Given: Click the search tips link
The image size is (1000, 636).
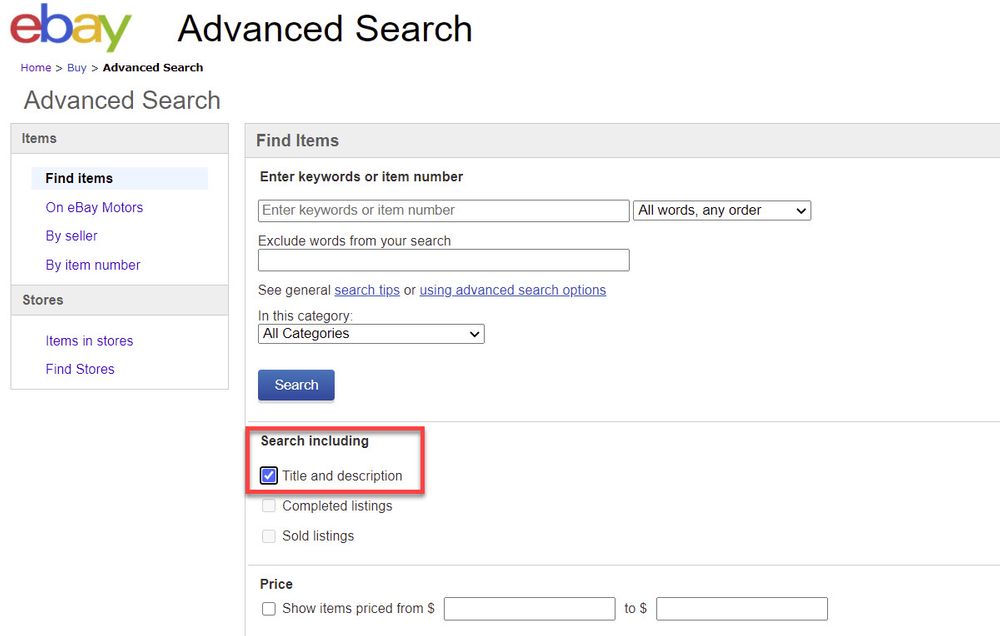Looking at the screenshot, I should click(x=366, y=290).
